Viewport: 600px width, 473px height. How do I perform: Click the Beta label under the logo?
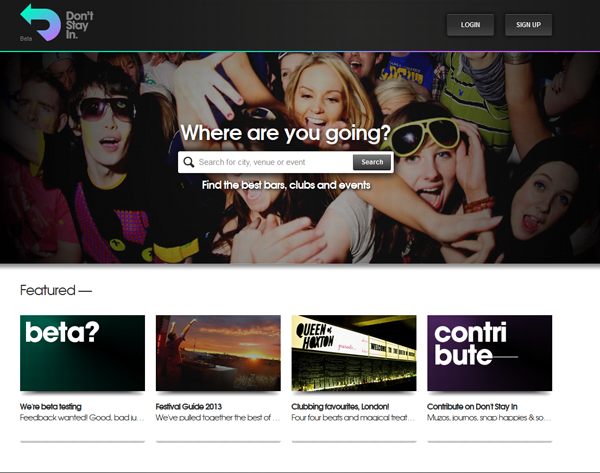(x=26, y=38)
